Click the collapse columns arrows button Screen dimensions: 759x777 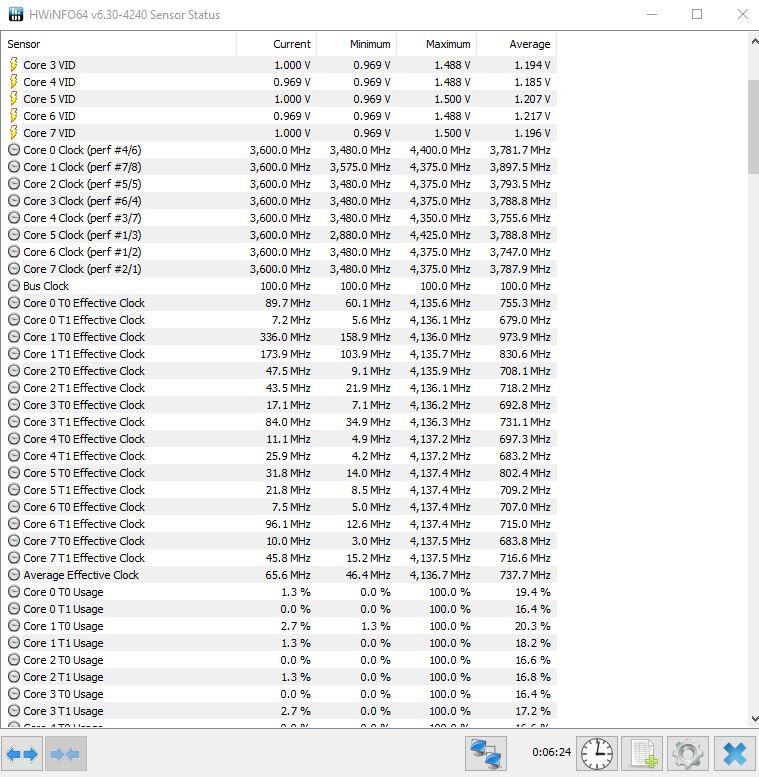[65, 754]
